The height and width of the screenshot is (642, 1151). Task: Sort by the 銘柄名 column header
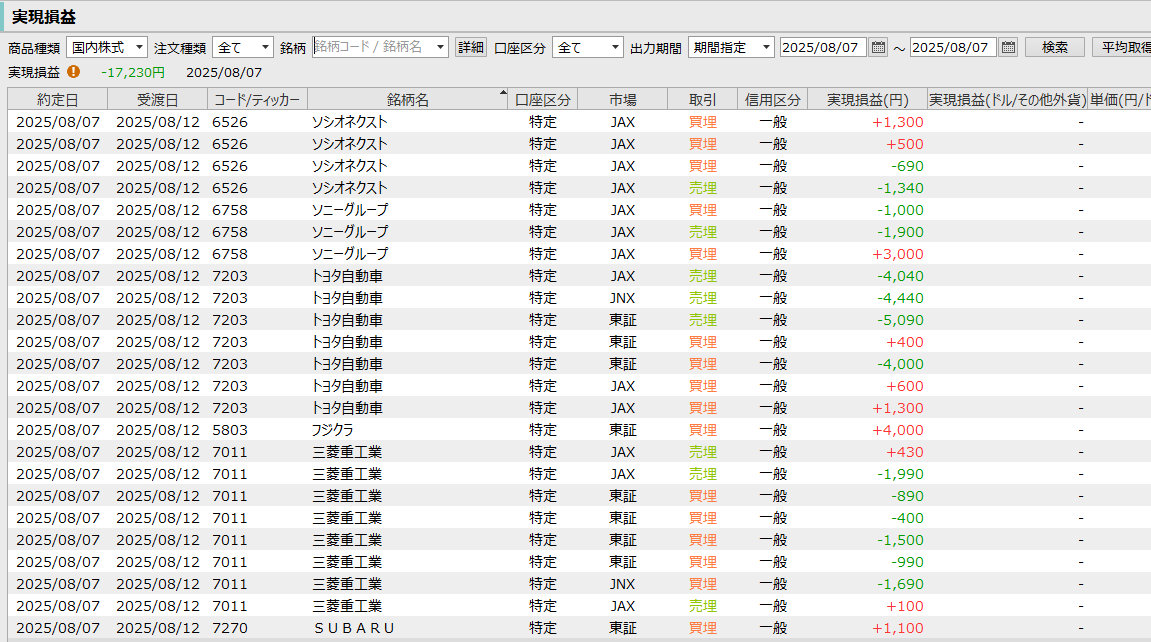pyautogui.click(x=407, y=100)
